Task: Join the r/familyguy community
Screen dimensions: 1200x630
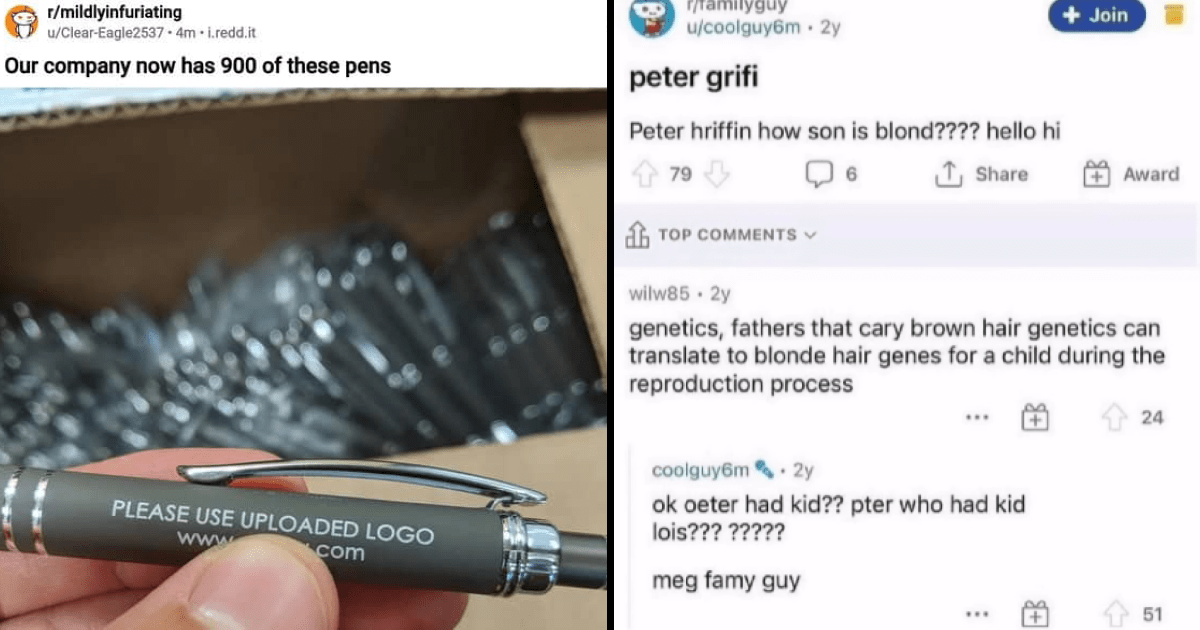Action: pyautogui.click(x=1097, y=15)
